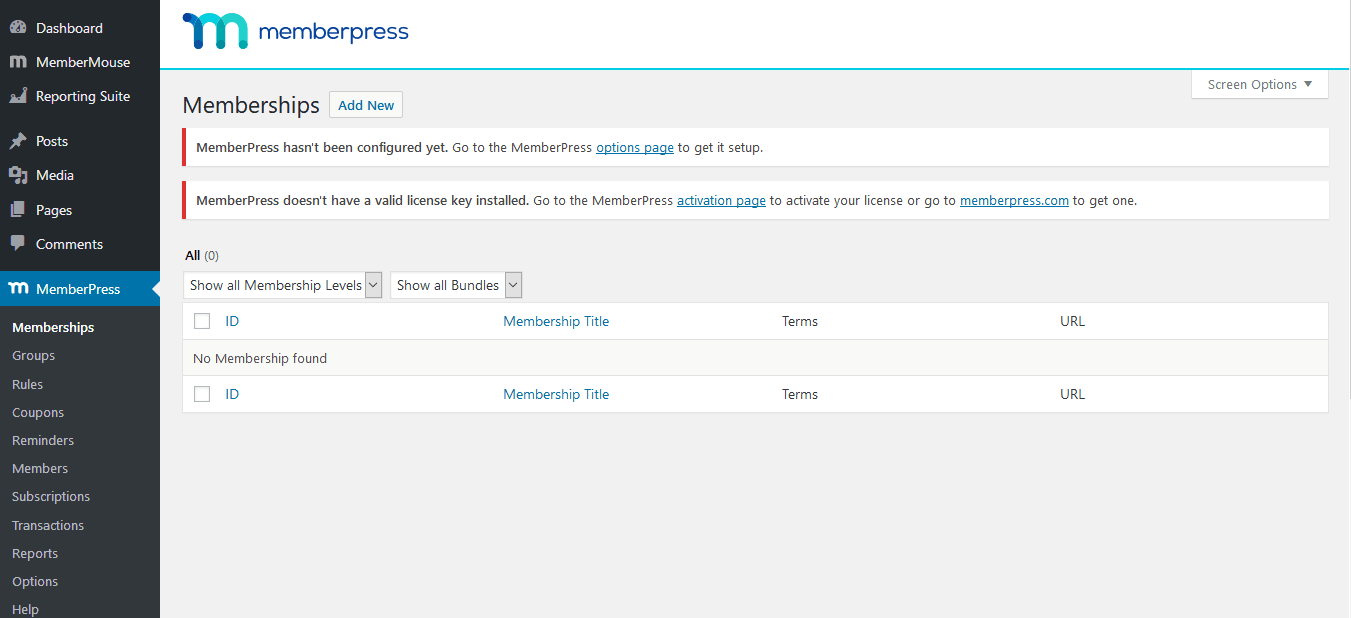Open the Groups submenu item

(x=33, y=355)
